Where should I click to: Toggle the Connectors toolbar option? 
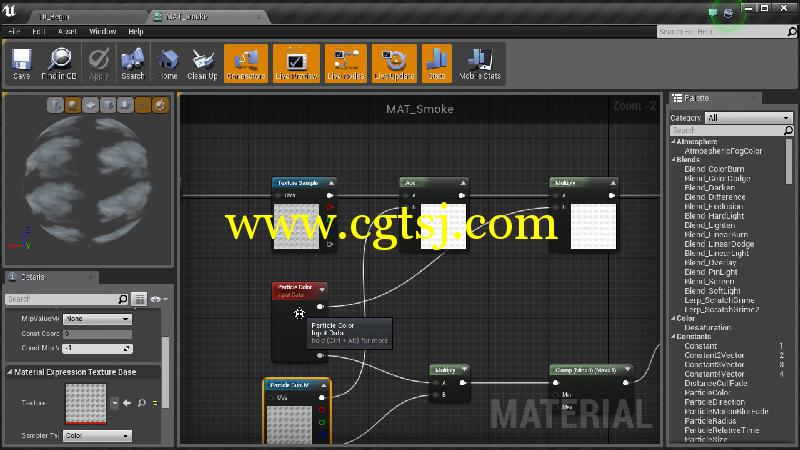(x=246, y=64)
